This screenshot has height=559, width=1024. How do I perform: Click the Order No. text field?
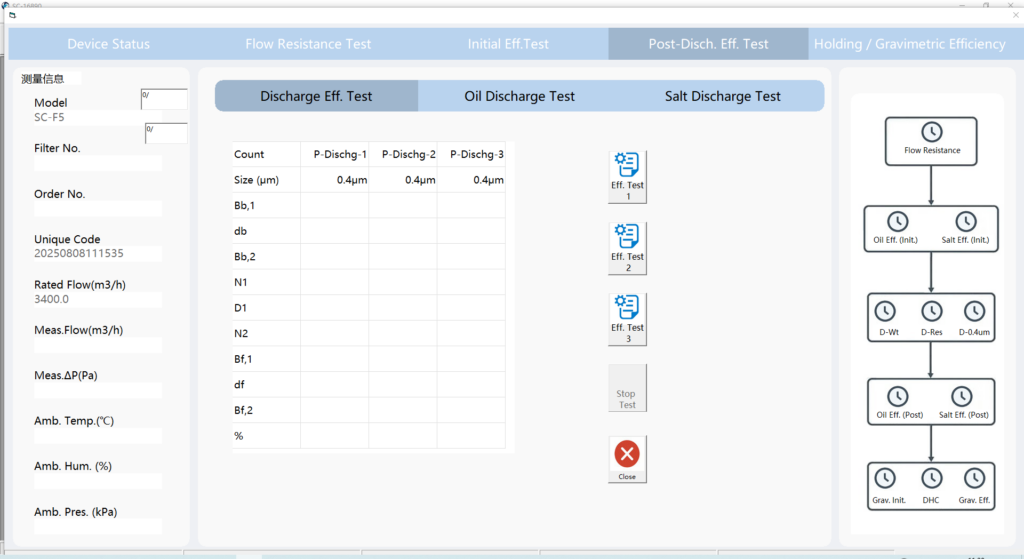97,209
